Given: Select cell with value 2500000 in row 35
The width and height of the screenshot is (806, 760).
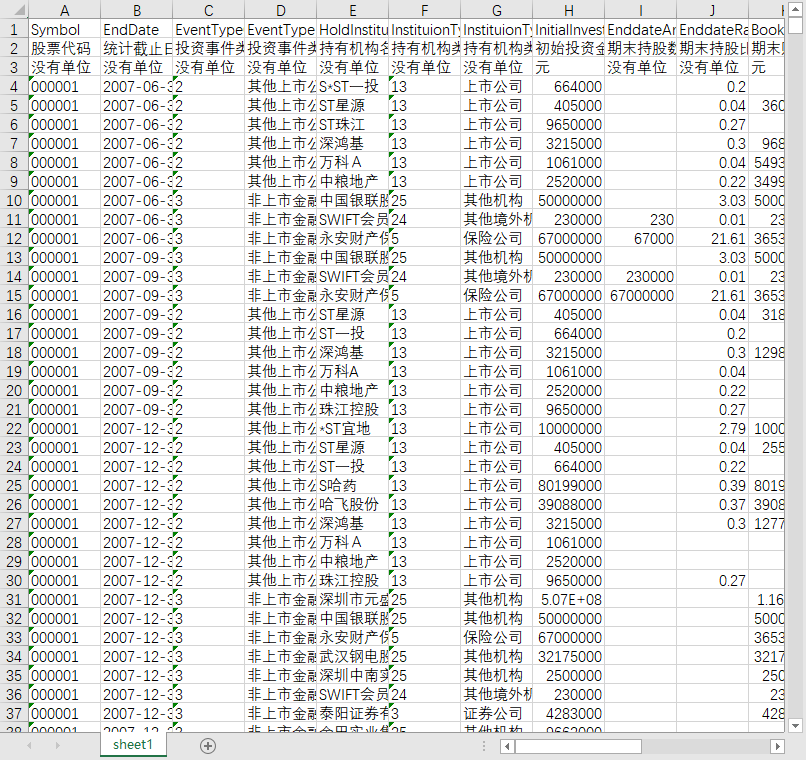Looking at the screenshot, I should (568, 676).
